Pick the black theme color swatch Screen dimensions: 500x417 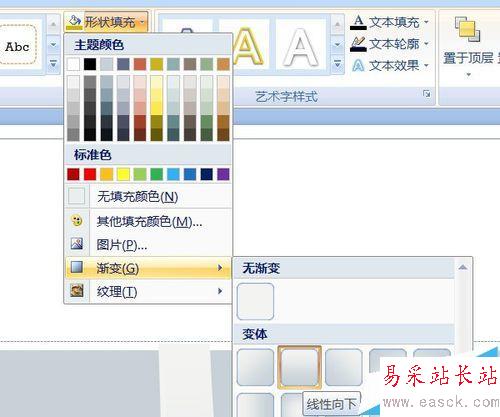[x=90, y=64]
